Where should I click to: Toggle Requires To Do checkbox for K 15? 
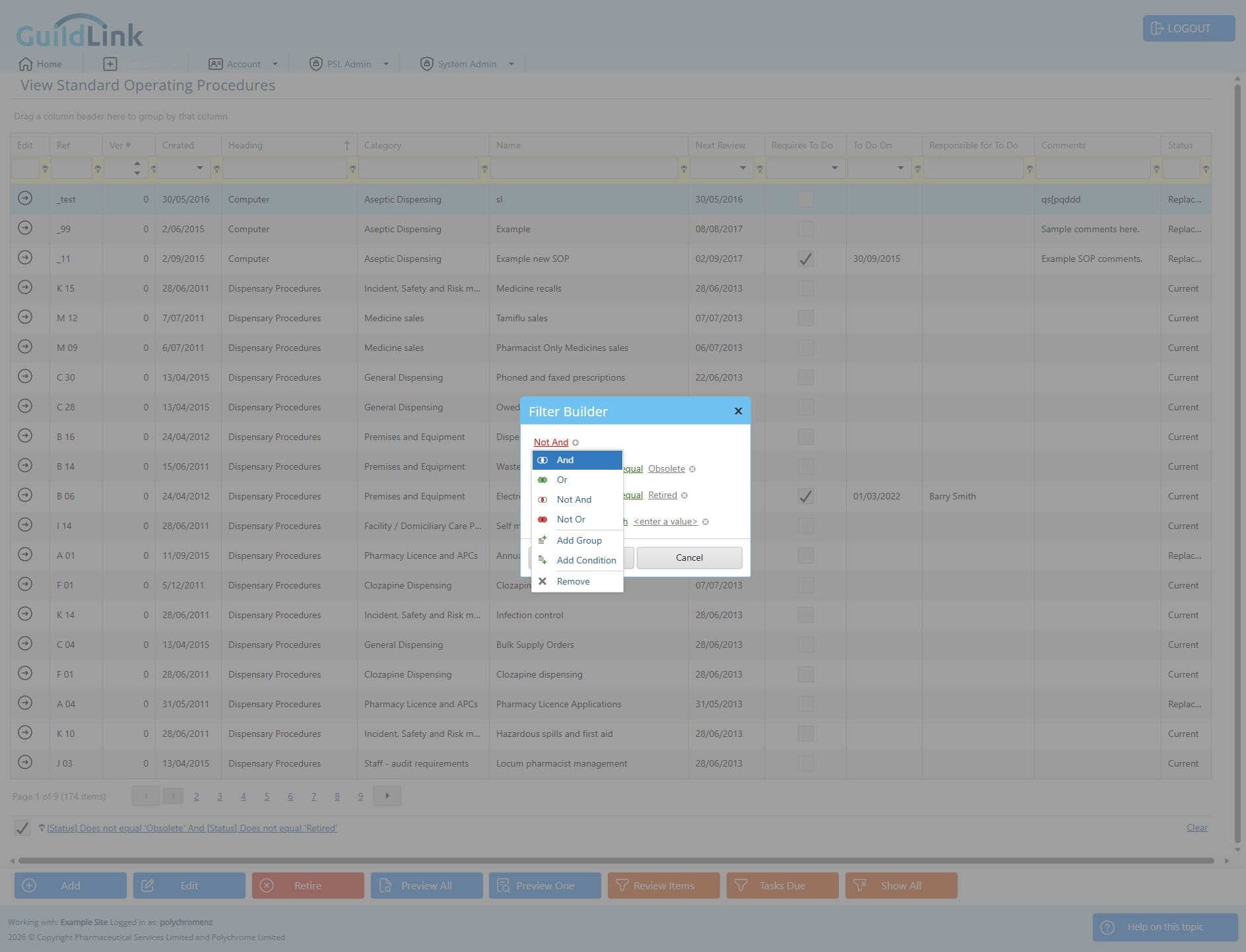coord(805,288)
